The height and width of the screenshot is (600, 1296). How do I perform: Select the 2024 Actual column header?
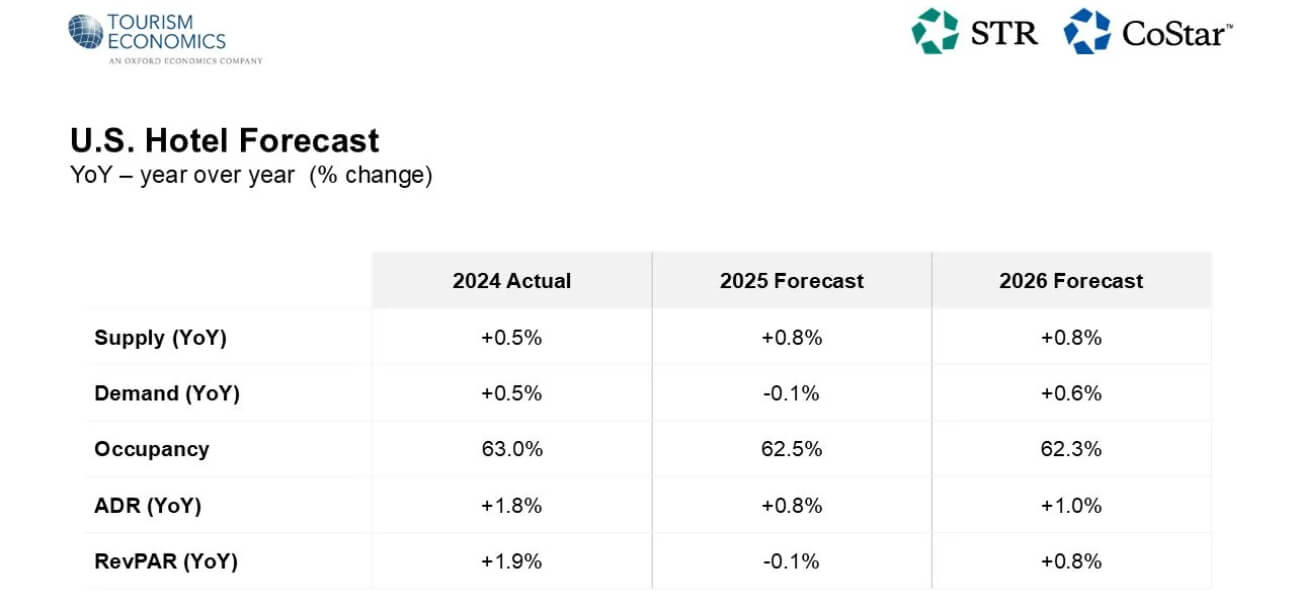coord(512,281)
